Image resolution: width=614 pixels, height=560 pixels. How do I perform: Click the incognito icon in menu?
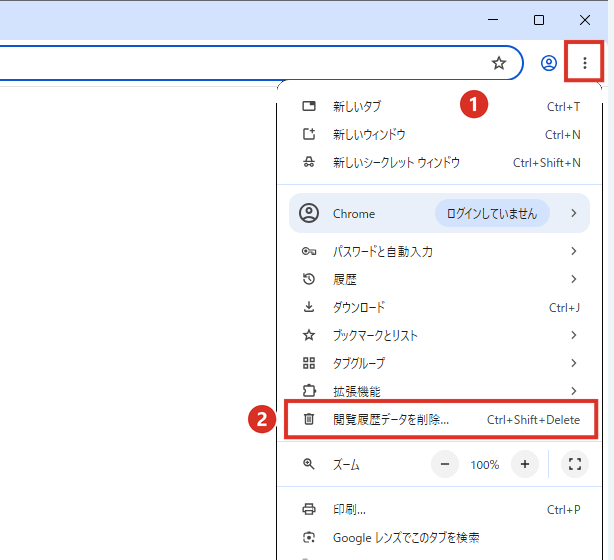click(309, 162)
